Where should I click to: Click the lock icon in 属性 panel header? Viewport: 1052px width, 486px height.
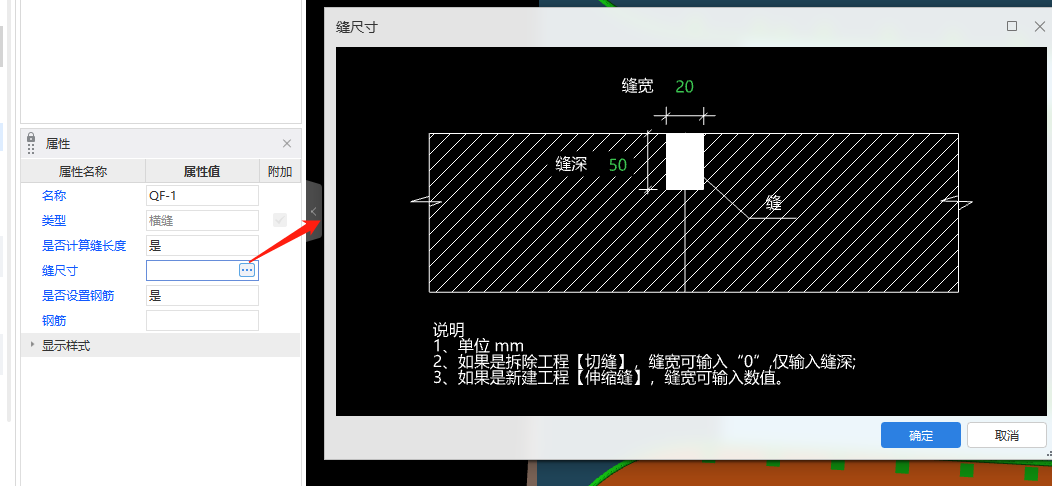coord(30,137)
